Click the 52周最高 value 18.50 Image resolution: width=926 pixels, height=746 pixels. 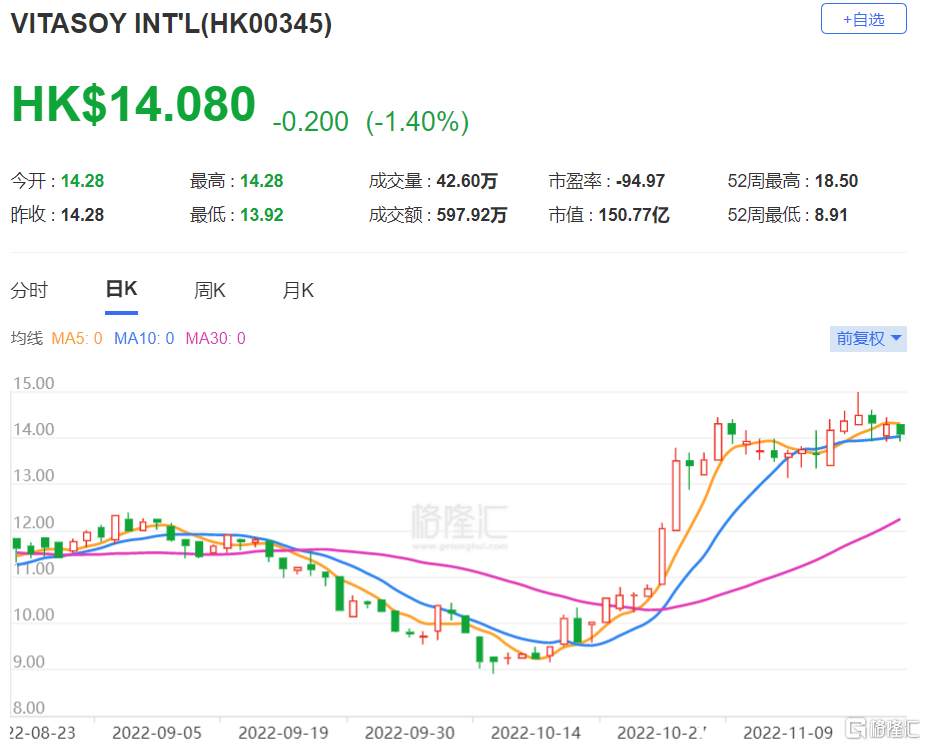coord(837,181)
